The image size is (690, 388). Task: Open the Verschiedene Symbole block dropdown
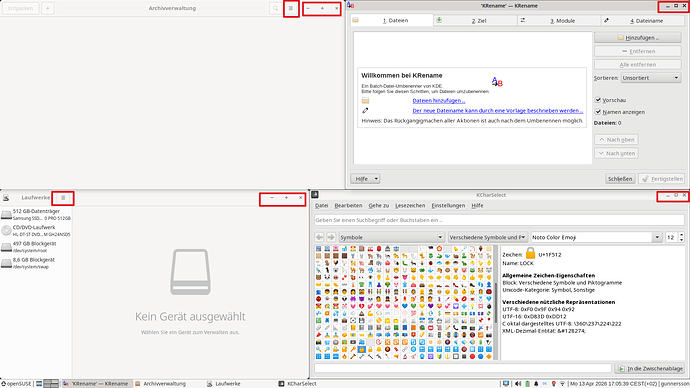[x=488, y=237]
